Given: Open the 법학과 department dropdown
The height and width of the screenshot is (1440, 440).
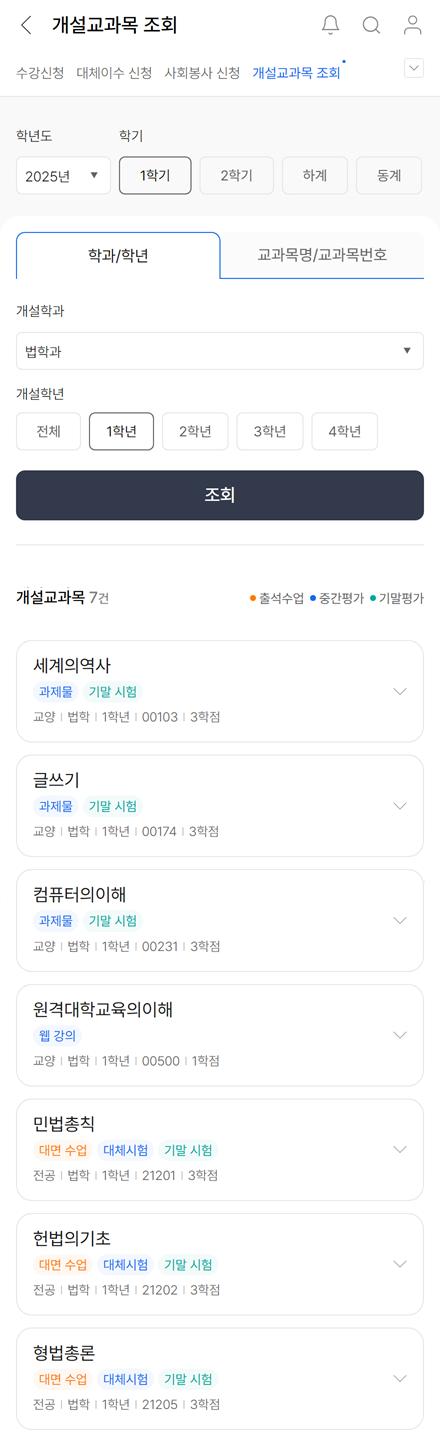Looking at the screenshot, I should pos(220,351).
